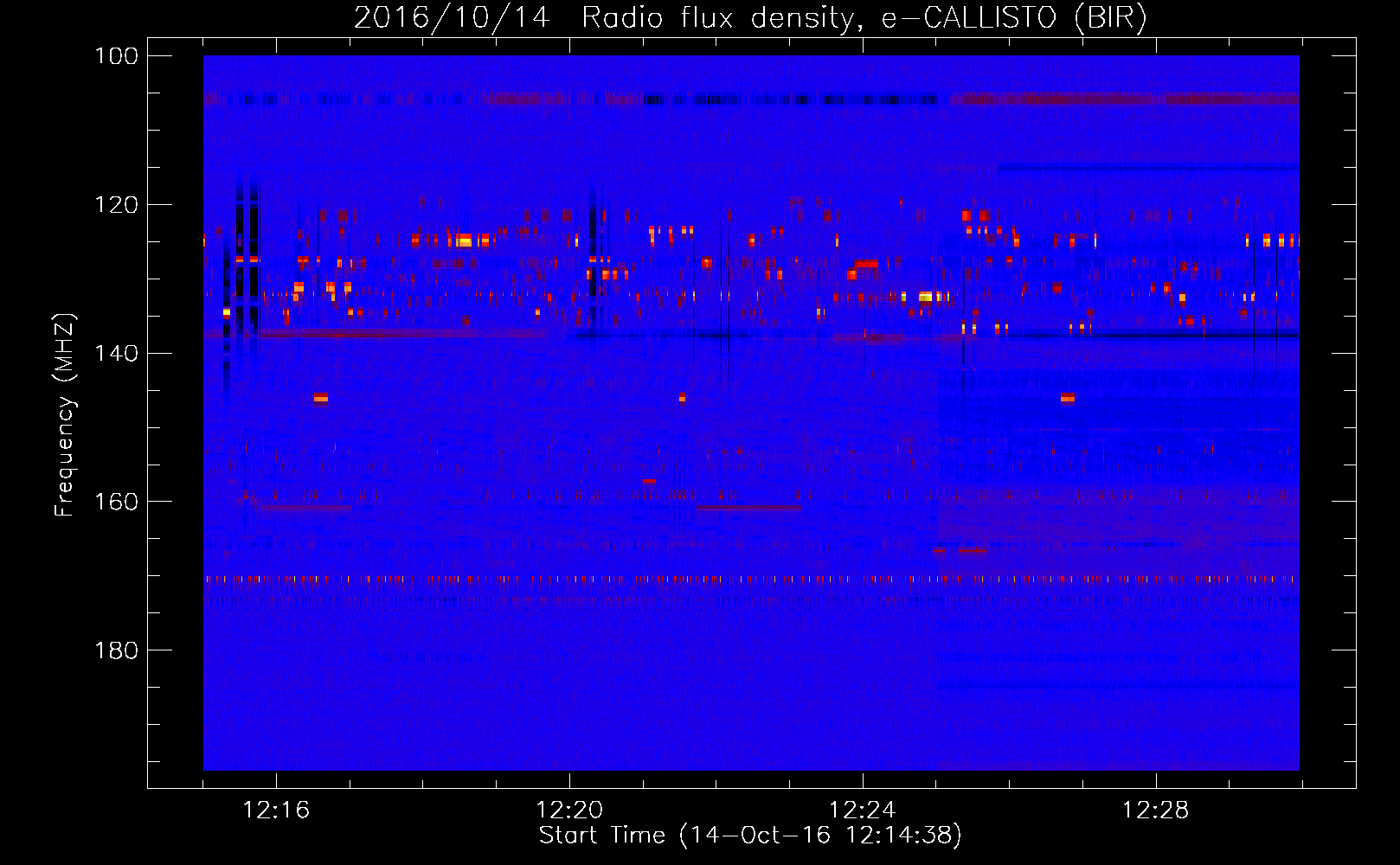Click the 12:28 time tick label
1400x865 pixels.
coord(1156,811)
